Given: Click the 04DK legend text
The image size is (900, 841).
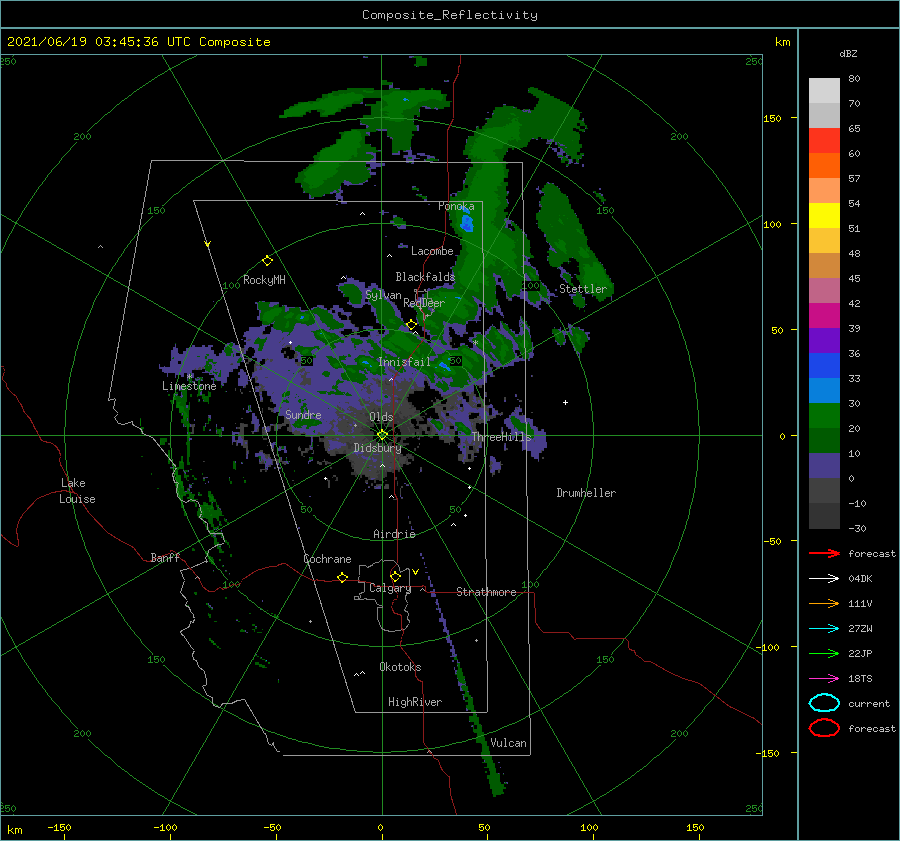Looking at the screenshot, I should [860, 578].
